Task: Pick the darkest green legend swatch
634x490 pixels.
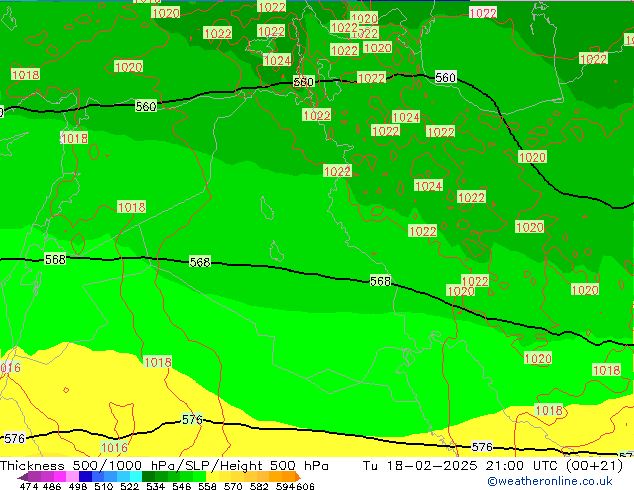Action: pos(148,476)
